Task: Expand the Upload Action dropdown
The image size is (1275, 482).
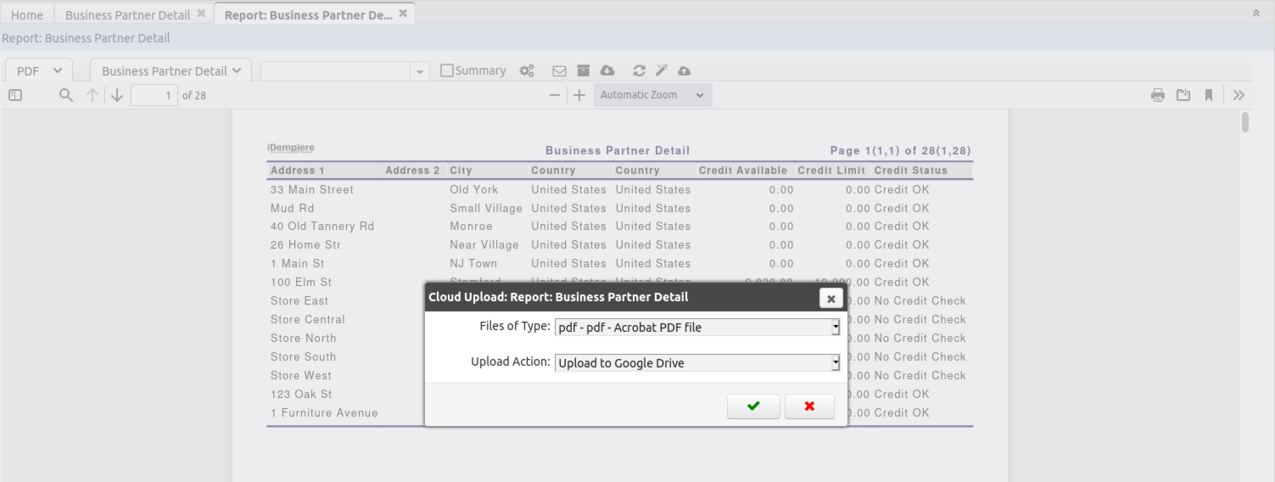Action: point(697,363)
